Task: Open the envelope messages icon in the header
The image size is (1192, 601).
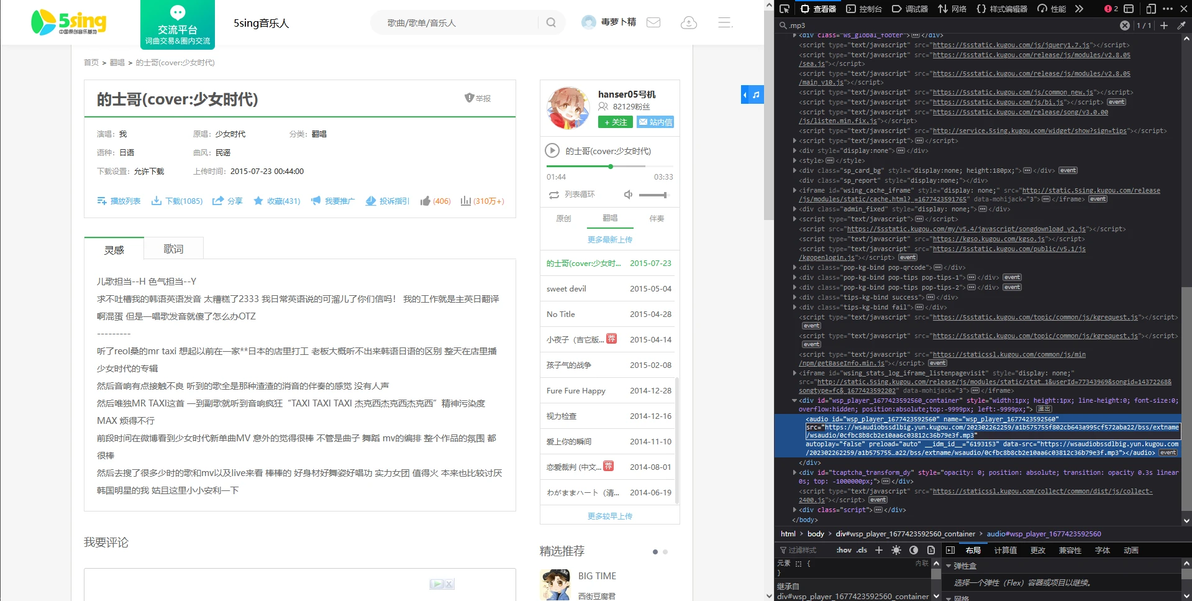Action: pos(653,23)
